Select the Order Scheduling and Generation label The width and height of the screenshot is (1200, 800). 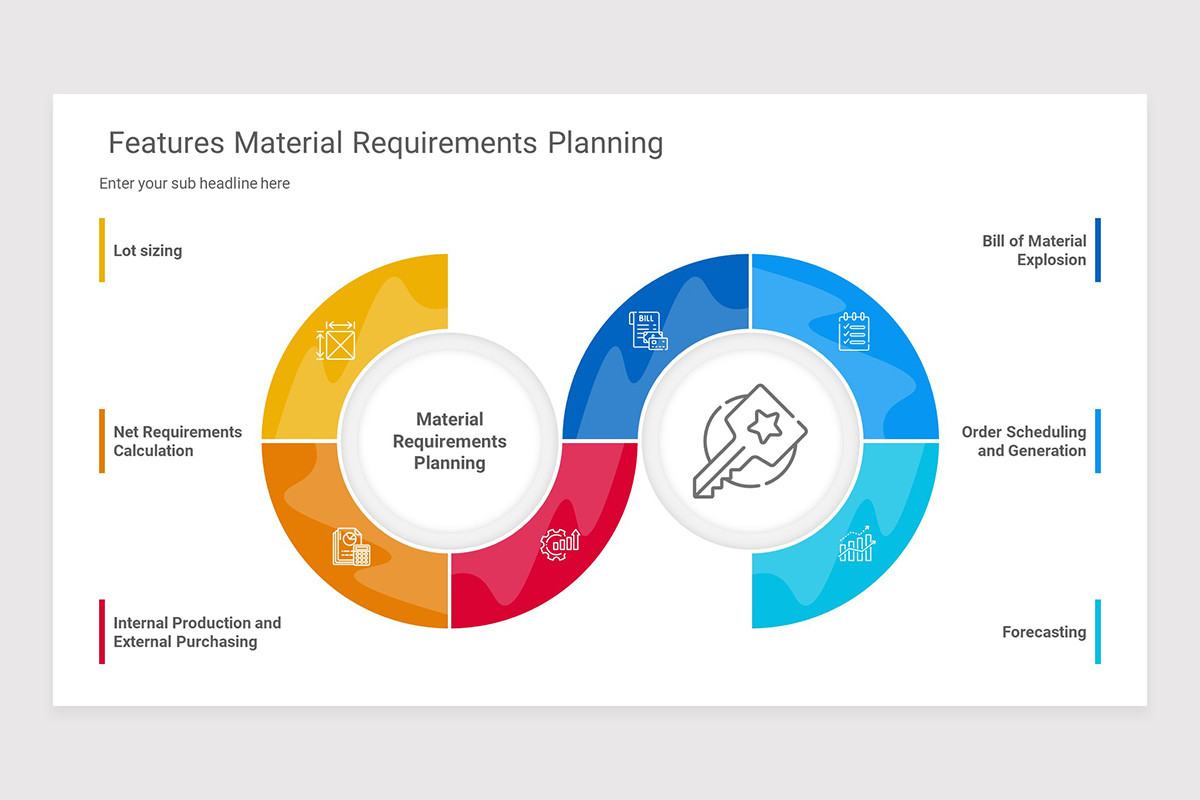pyautogui.click(x=1026, y=441)
